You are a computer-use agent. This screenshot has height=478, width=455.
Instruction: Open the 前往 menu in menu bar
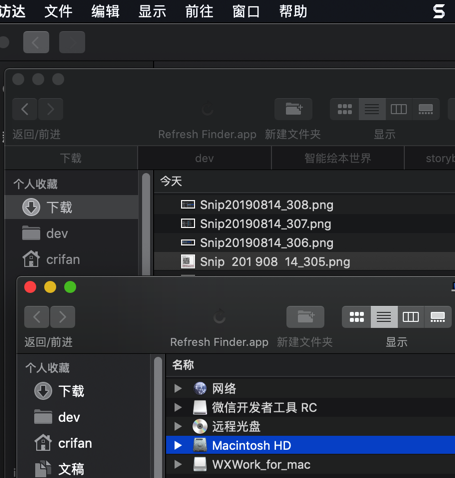199,11
